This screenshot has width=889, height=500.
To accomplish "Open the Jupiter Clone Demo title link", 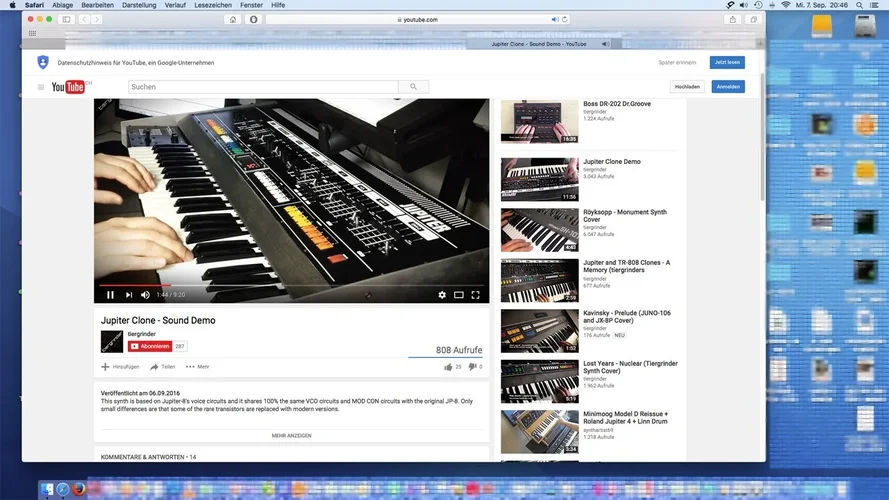I will click(612, 162).
